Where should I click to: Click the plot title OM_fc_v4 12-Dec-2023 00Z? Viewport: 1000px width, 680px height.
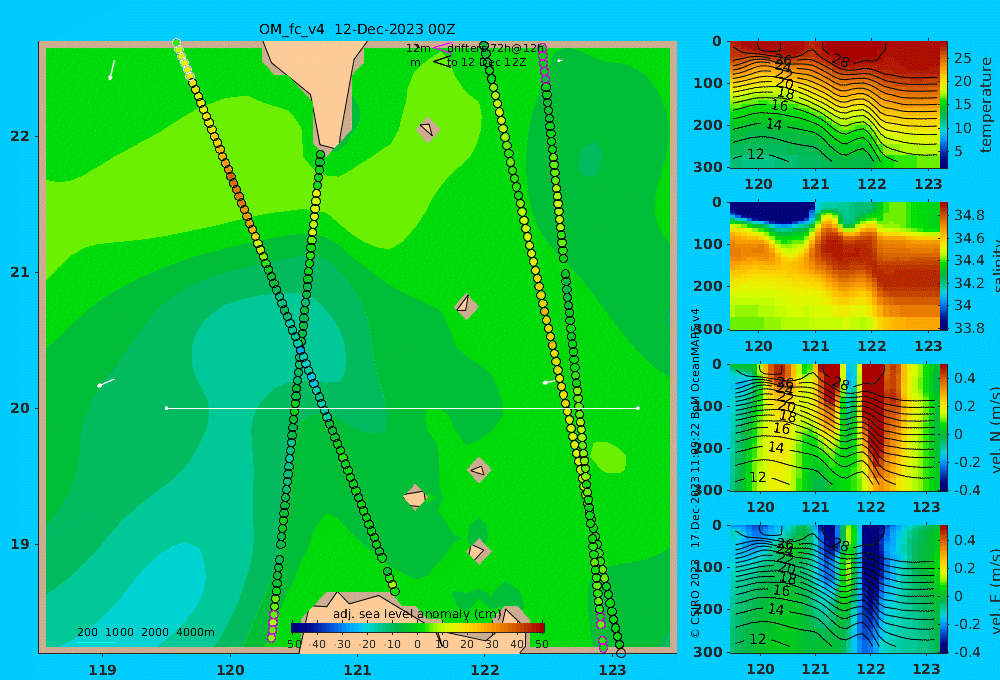[357, 29]
